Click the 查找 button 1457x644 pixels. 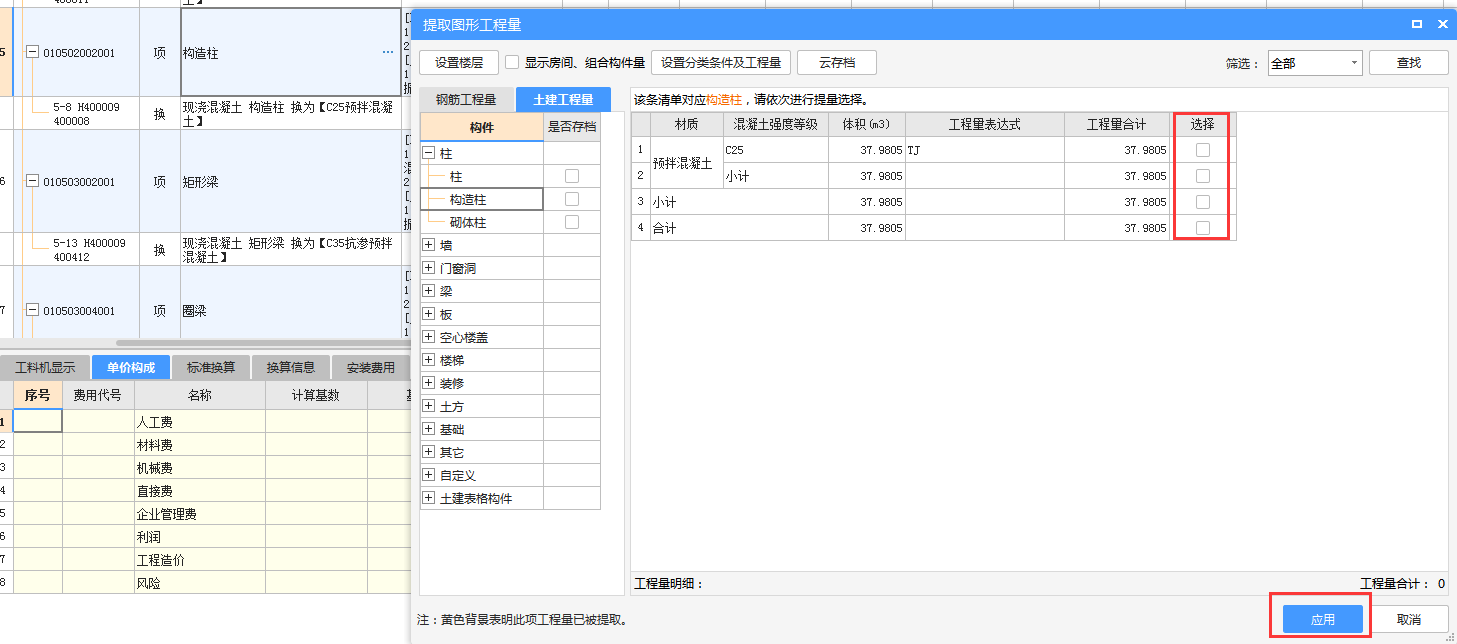coord(1409,62)
